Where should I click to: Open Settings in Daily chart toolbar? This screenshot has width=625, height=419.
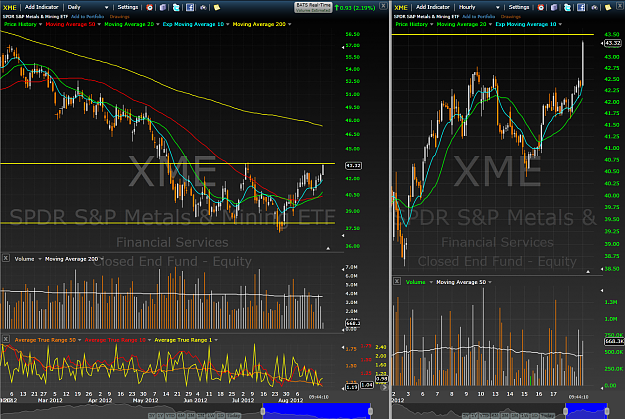pyautogui.click(x=128, y=7)
